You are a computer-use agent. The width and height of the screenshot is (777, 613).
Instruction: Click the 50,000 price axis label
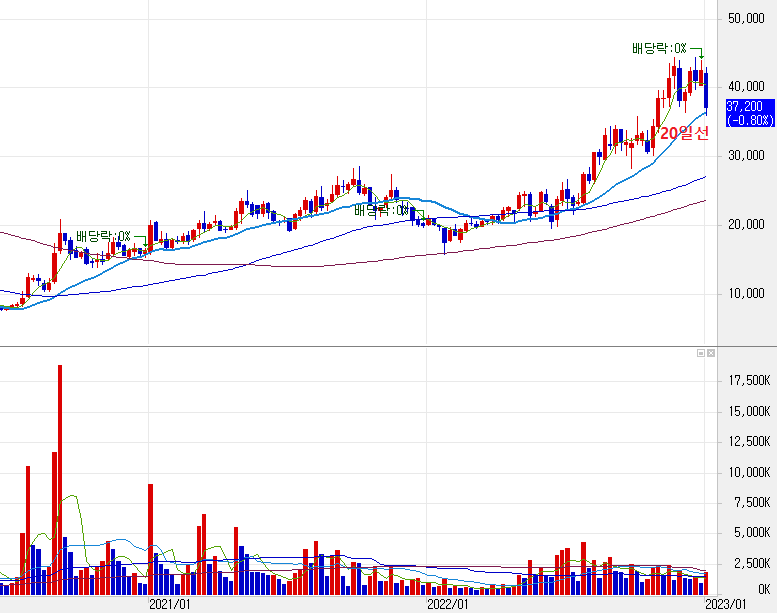746,19
